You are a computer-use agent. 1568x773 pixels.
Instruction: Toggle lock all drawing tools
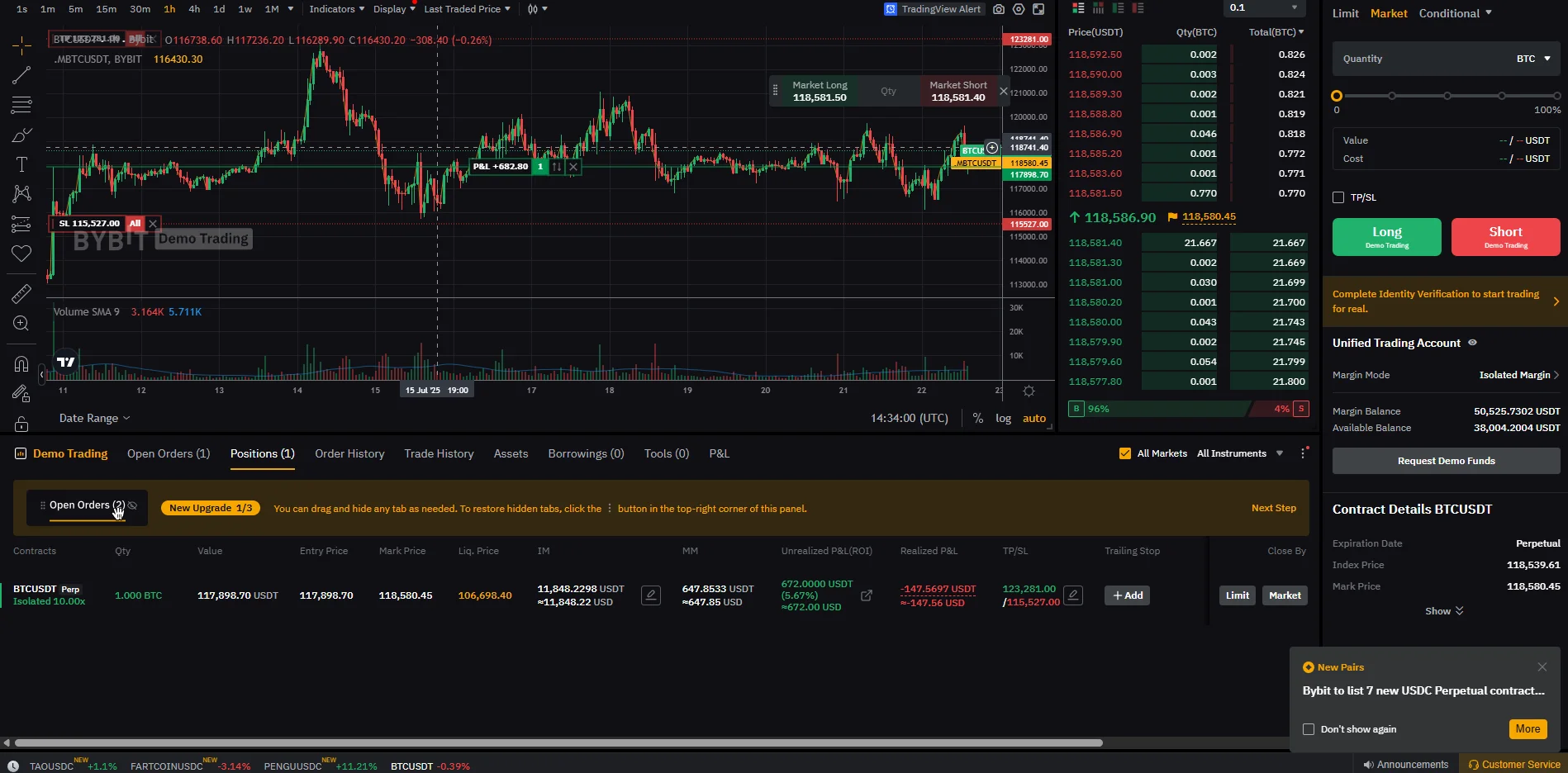tap(21, 424)
